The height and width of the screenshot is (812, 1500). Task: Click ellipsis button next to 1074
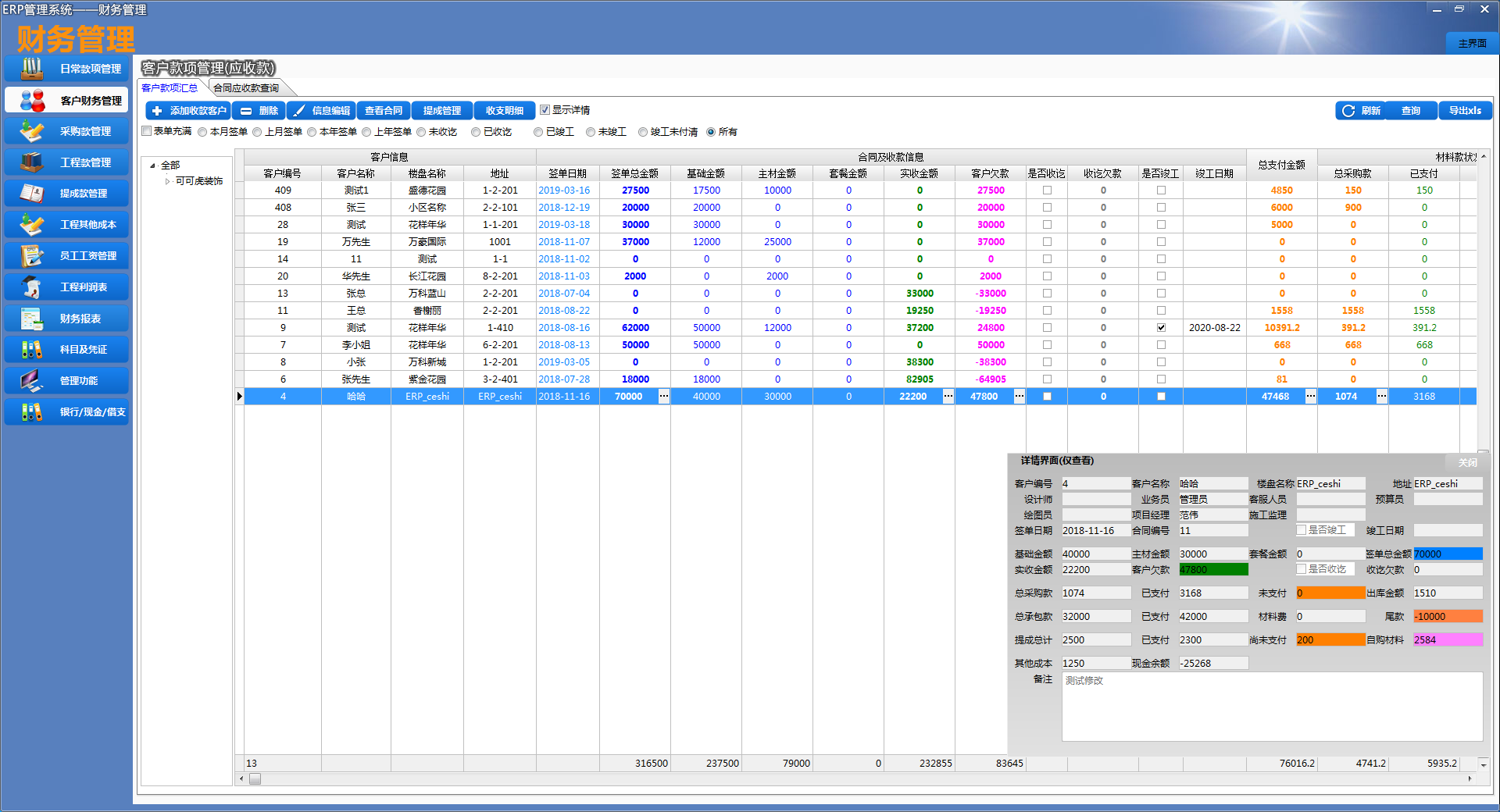(x=1381, y=396)
